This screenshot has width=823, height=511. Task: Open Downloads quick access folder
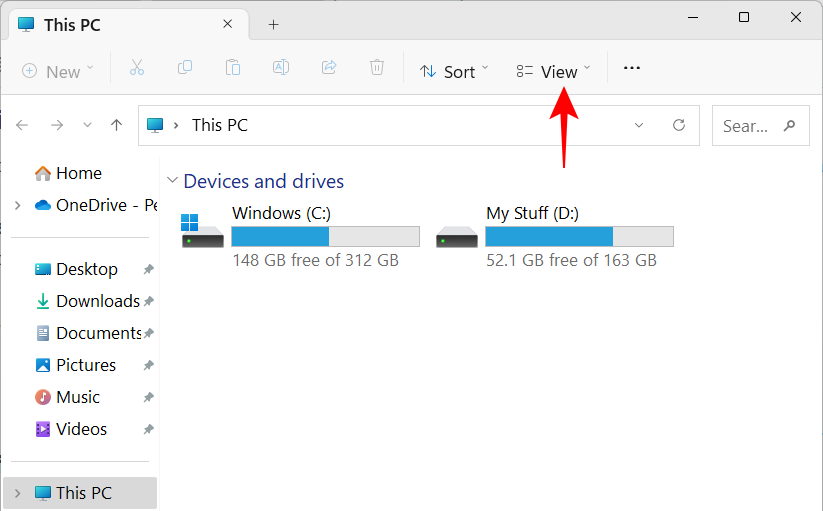click(x=88, y=301)
